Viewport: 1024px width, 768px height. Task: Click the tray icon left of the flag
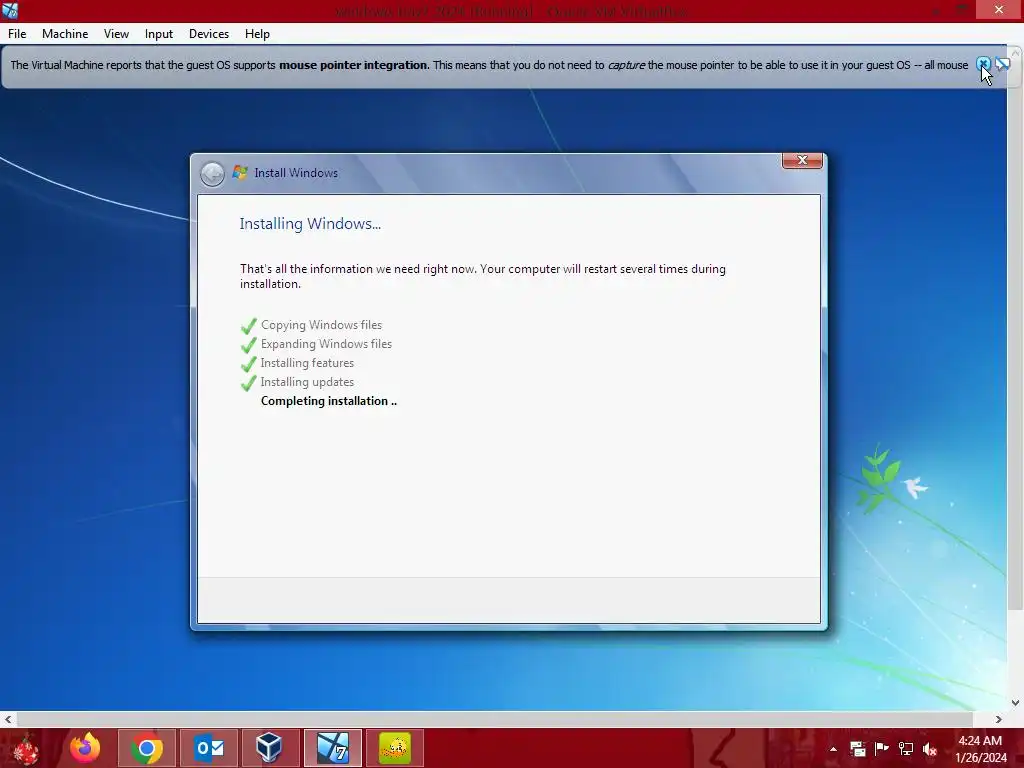click(x=857, y=749)
